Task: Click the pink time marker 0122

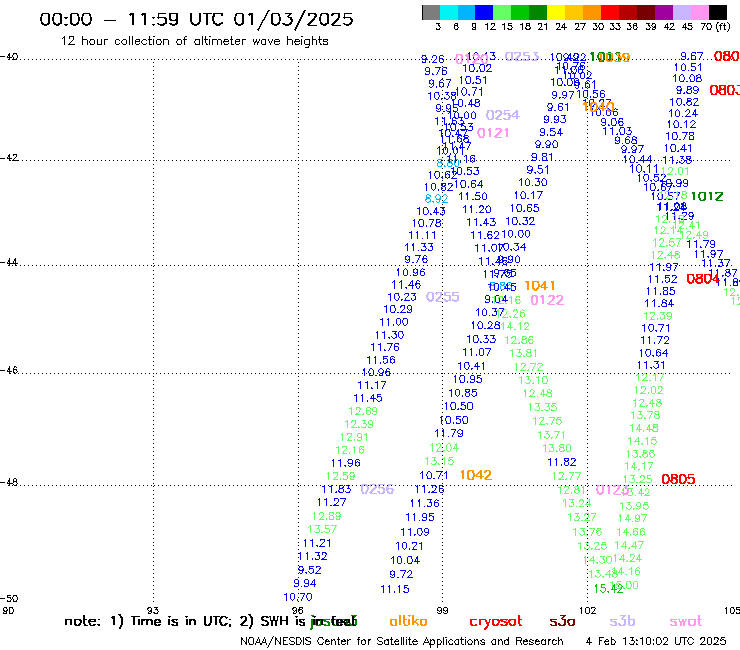Action: pos(547,300)
